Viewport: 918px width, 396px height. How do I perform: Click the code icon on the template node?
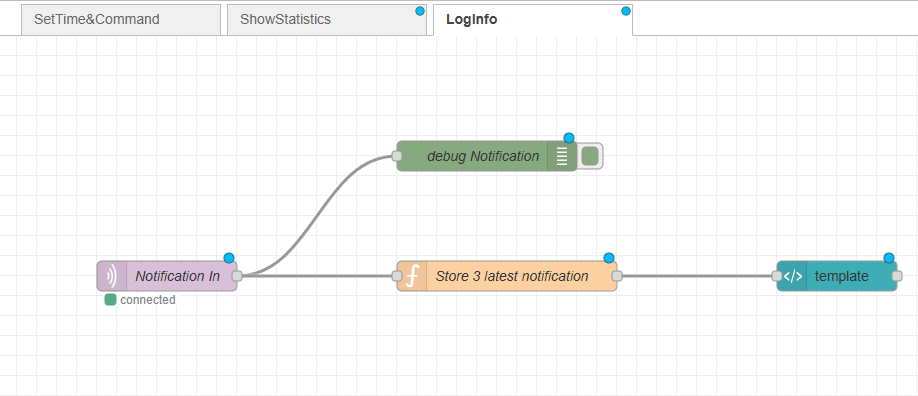coord(792,276)
